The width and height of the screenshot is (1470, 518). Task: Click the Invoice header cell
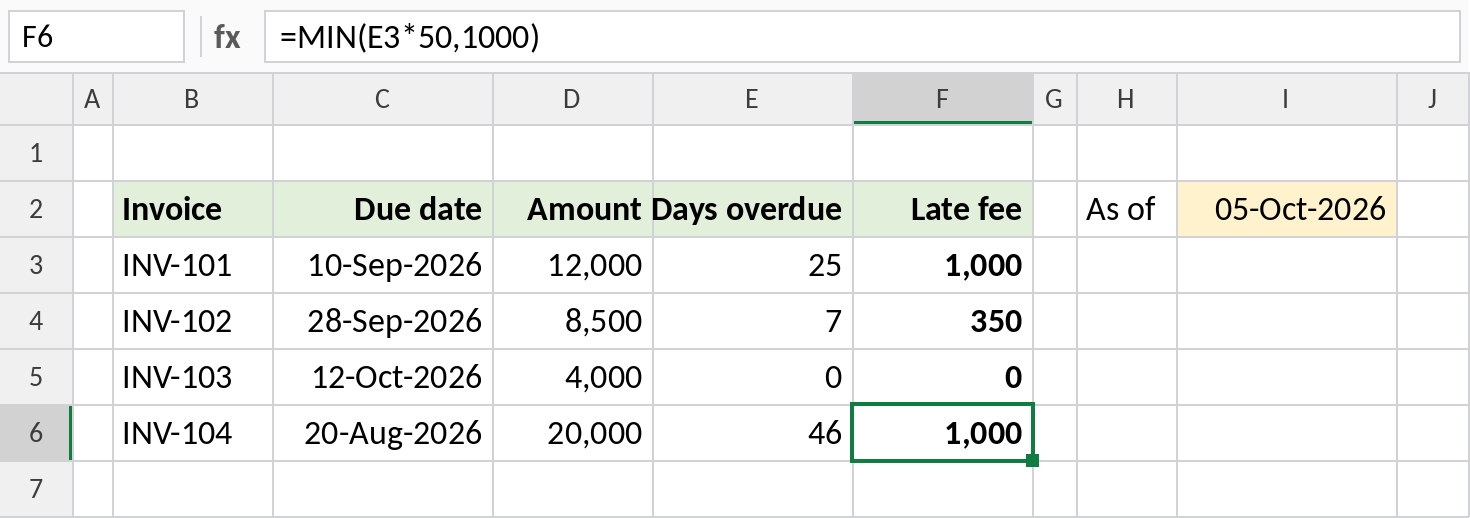click(x=193, y=209)
